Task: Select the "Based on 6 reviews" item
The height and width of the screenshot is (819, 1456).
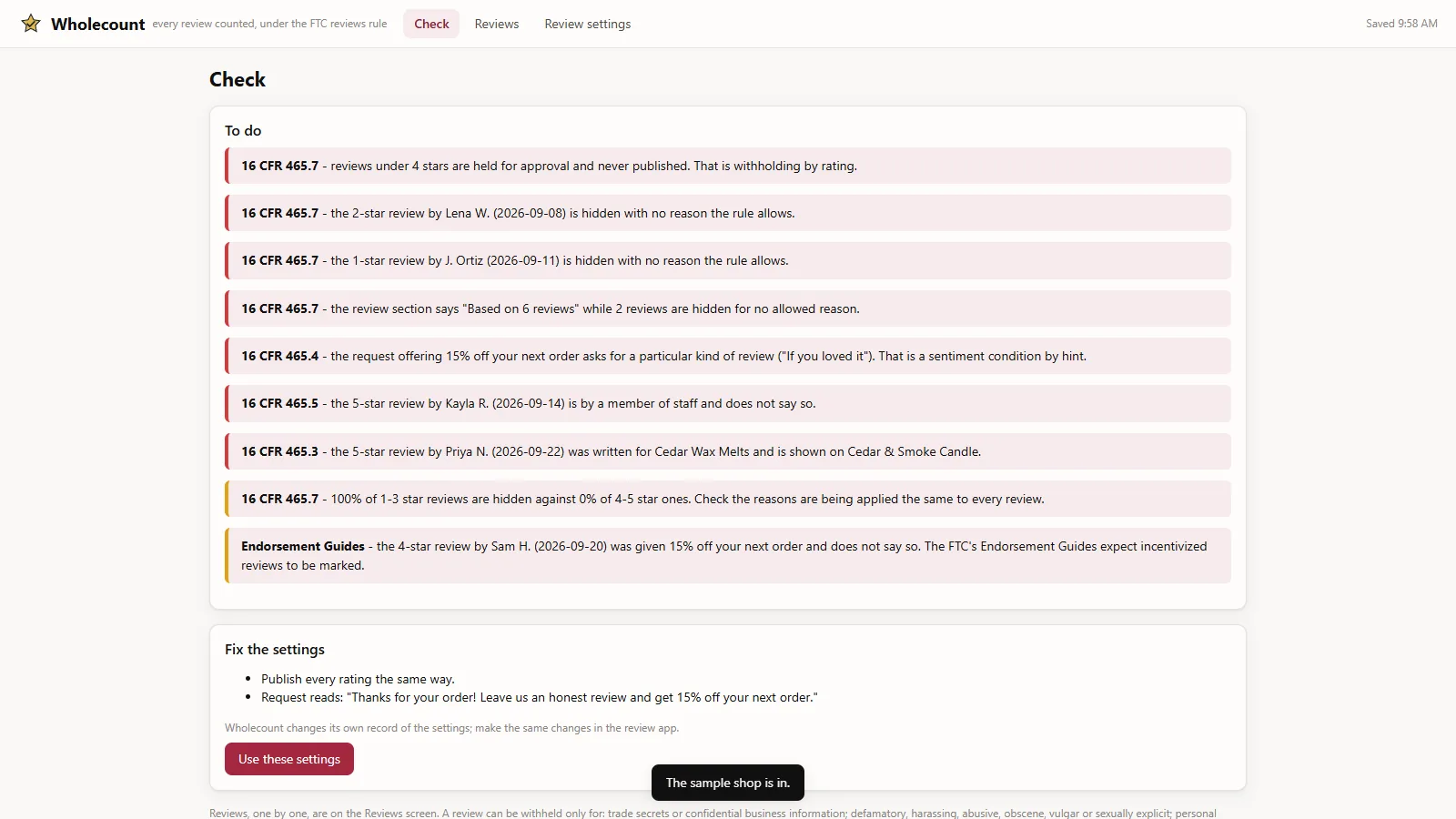Action: pyautogui.click(x=728, y=308)
